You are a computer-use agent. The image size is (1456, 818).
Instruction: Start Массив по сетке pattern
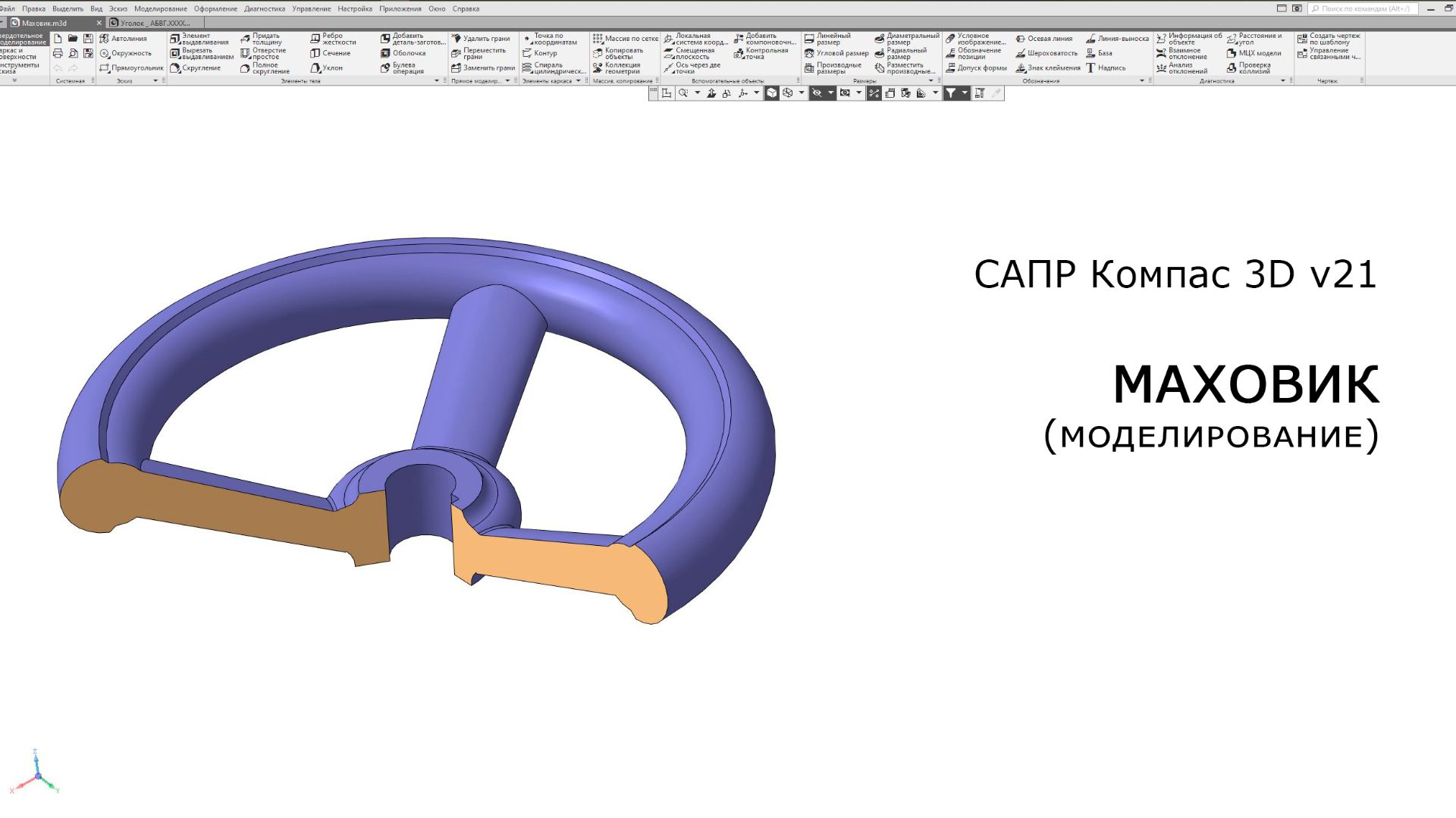pos(626,39)
